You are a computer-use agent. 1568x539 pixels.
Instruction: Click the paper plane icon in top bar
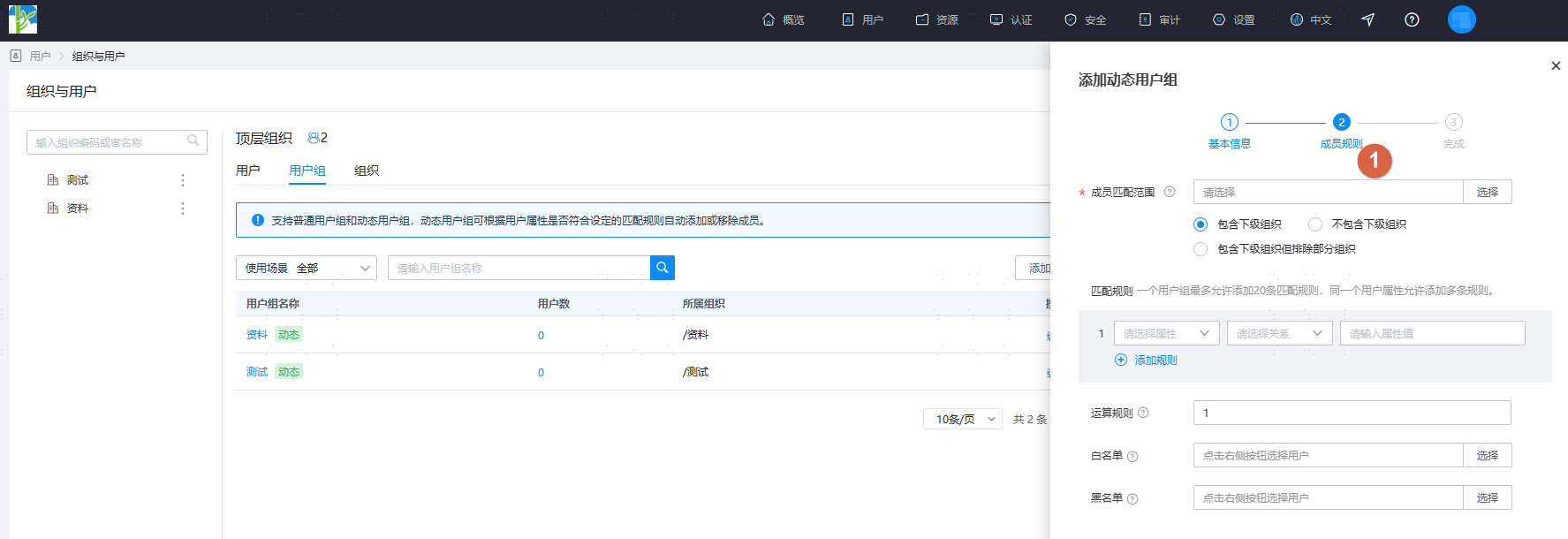click(1367, 19)
